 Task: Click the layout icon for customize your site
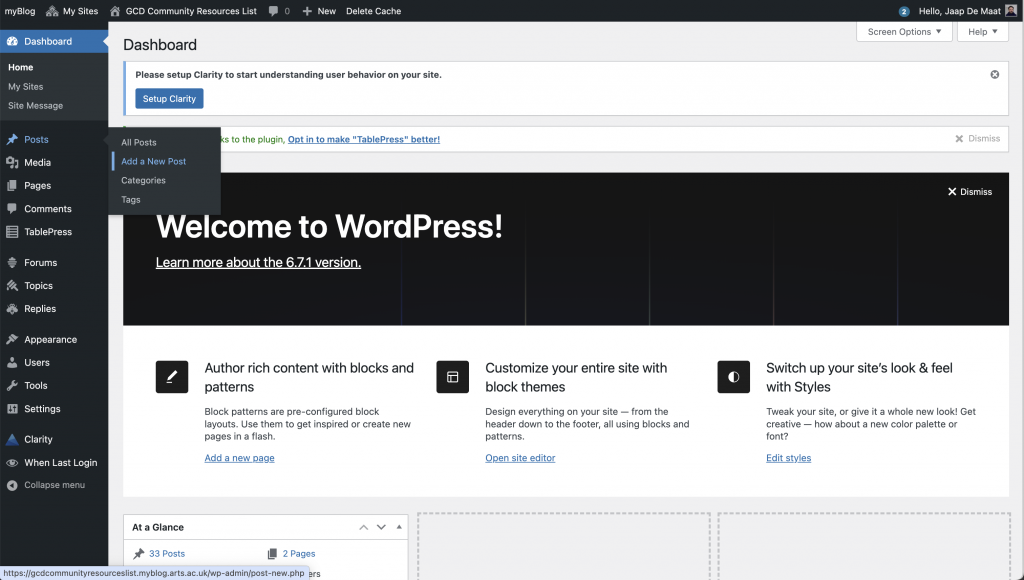[453, 377]
